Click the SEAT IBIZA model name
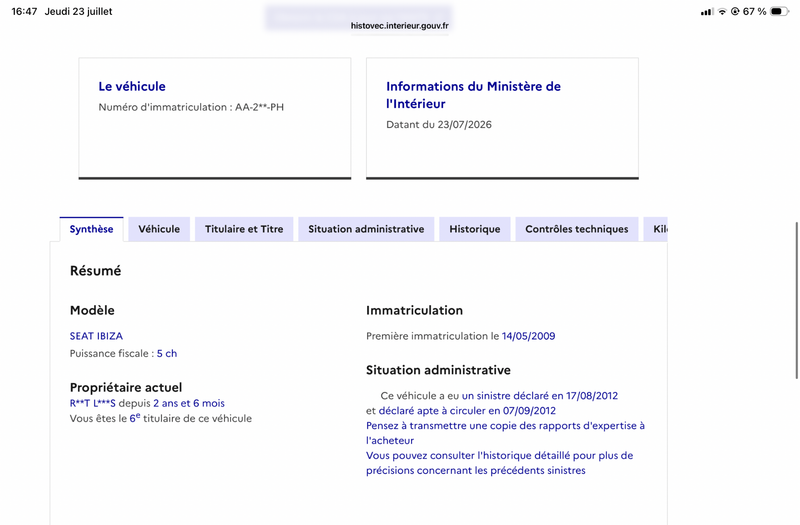The height and width of the screenshot is (525, 800). coord(96,336)
